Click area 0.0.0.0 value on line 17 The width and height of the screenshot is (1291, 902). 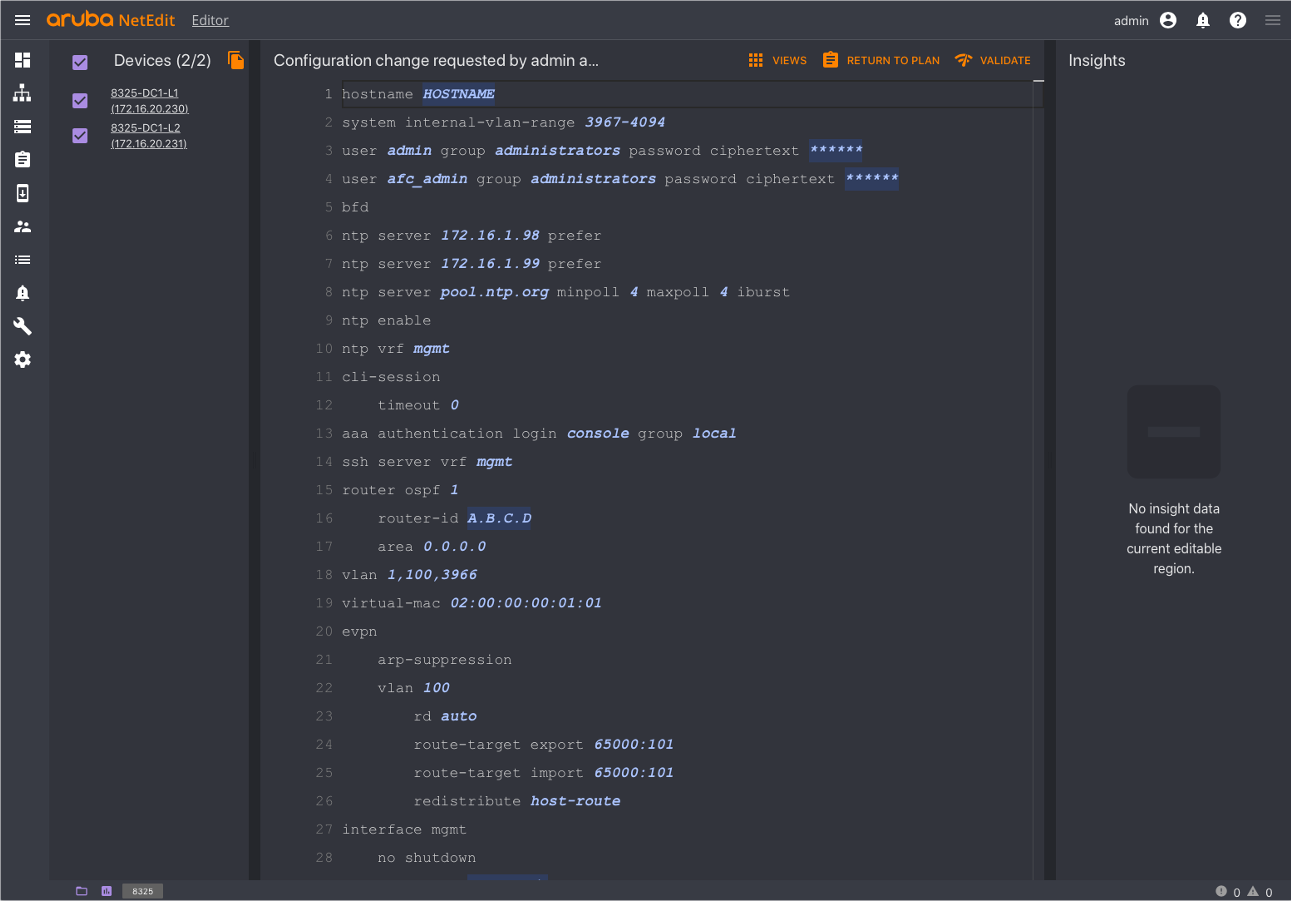click(455, 547)
